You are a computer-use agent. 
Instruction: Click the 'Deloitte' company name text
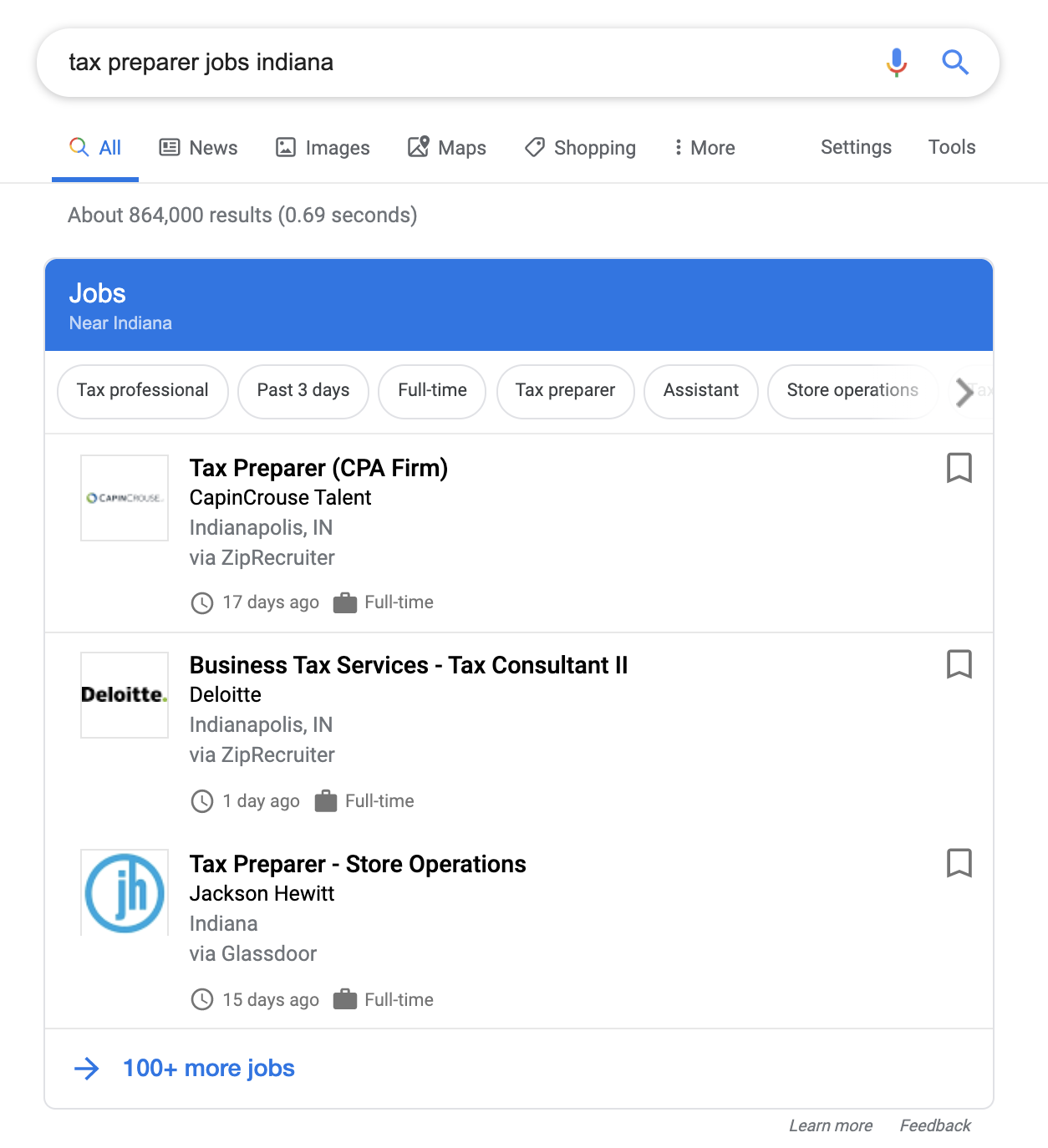click(x=226, y=695)
